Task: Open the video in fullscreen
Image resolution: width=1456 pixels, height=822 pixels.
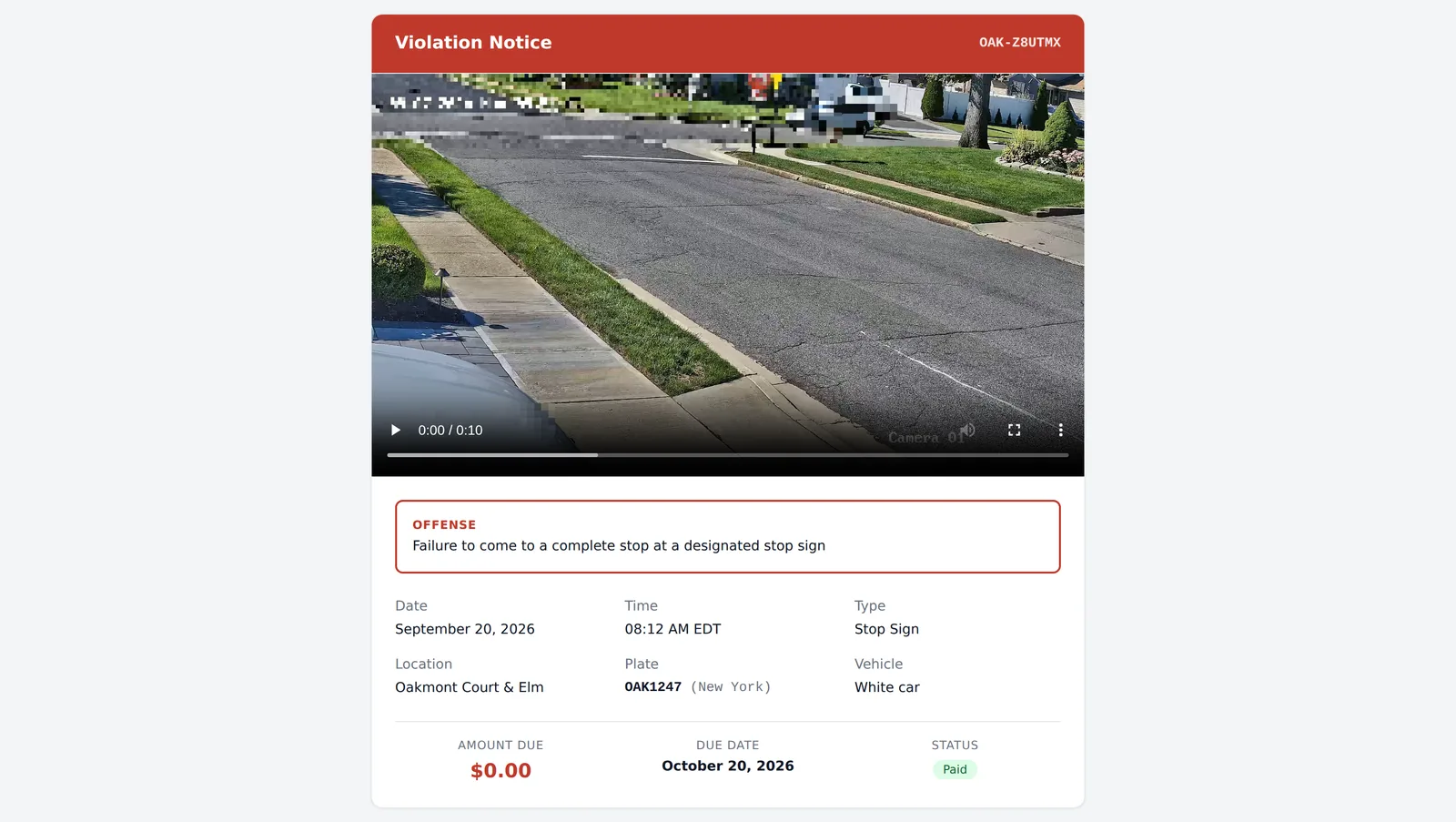Action: (1014, 430)
